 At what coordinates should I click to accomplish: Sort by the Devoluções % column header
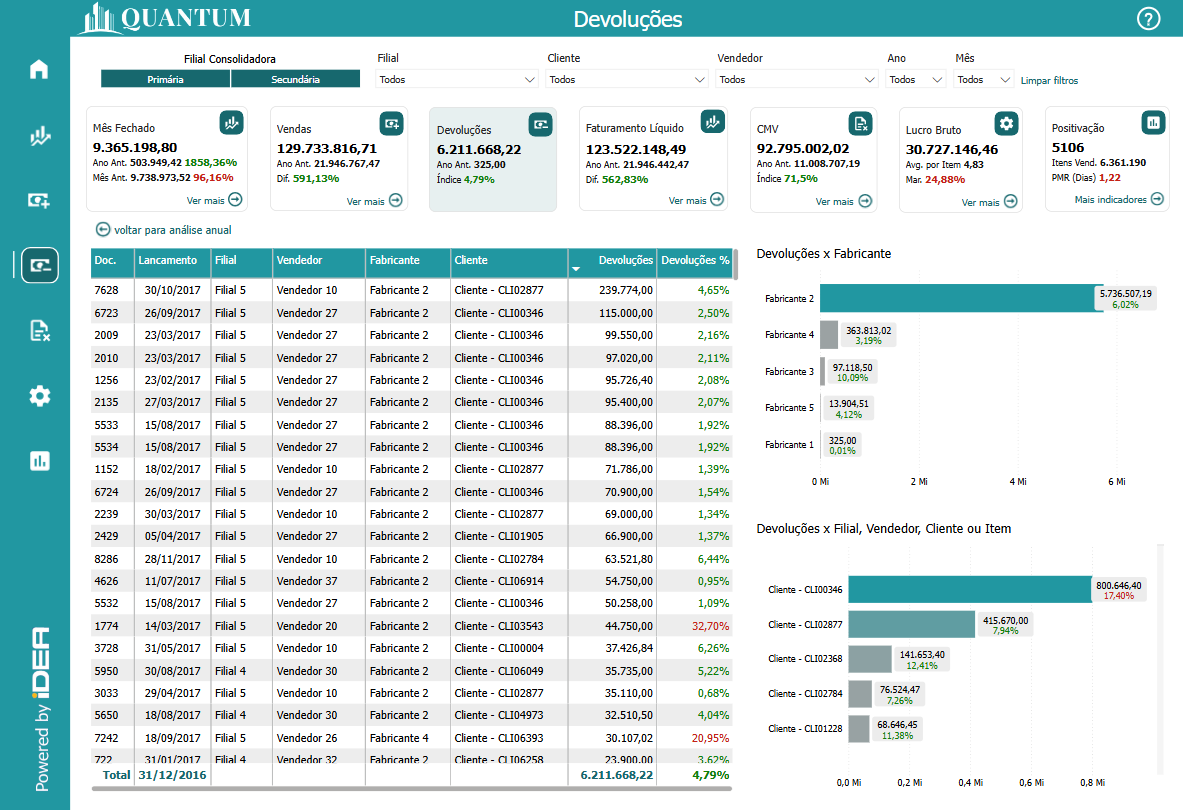click(x=695, y=260)
